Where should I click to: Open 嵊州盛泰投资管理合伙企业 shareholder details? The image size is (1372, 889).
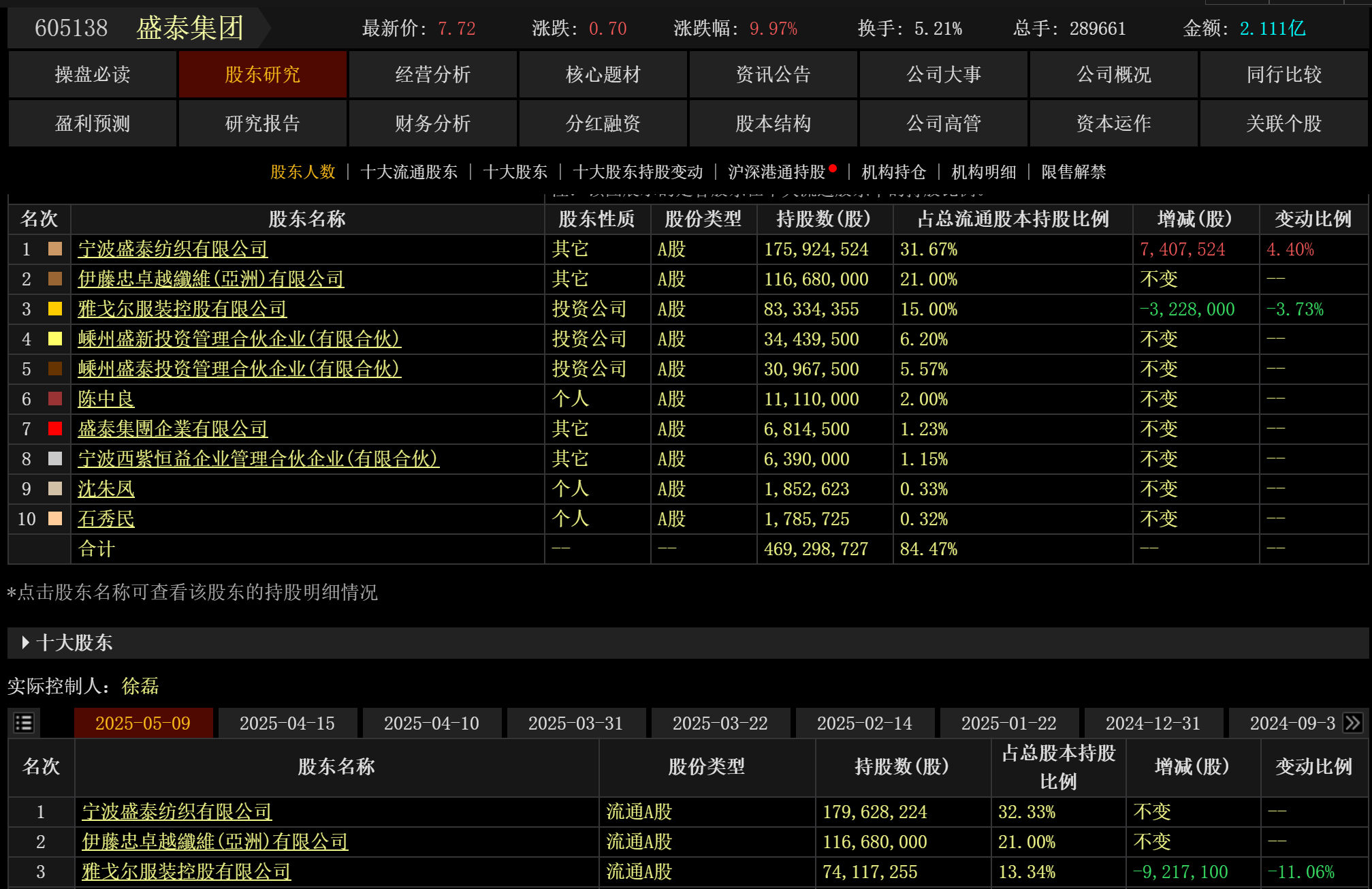coord(240,369)
